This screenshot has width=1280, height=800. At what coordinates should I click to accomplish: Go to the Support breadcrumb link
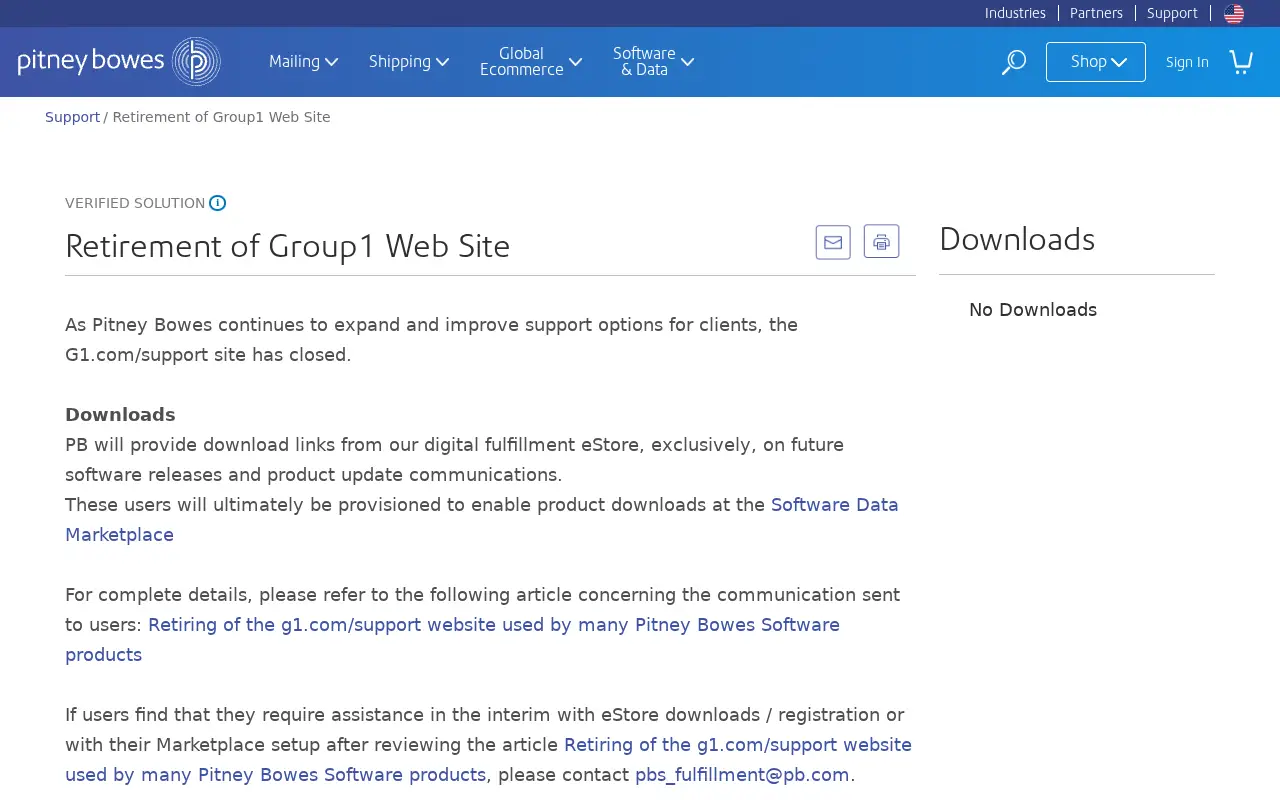(x=72, y=117)
